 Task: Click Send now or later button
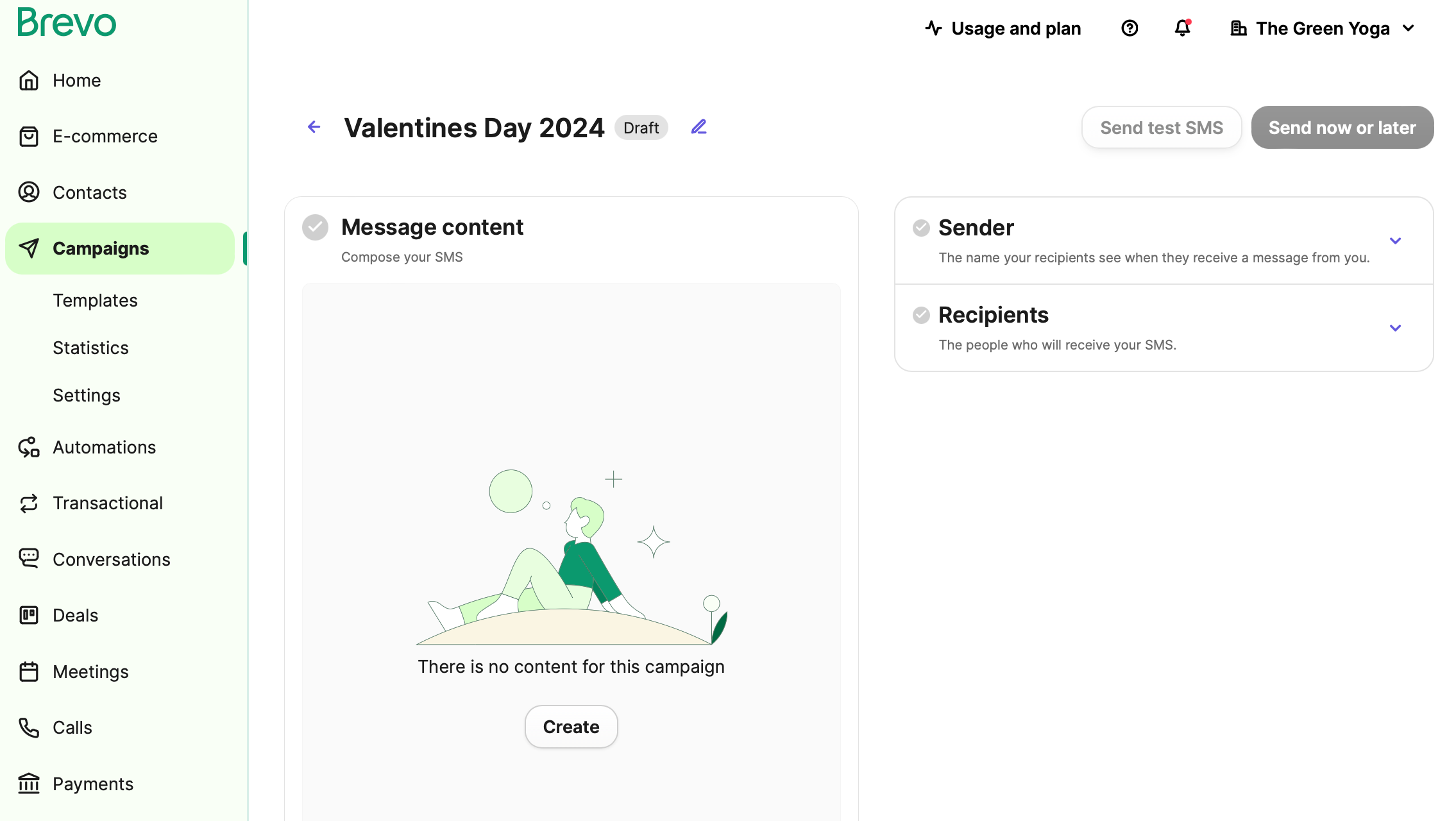pyautogui.click(x=1342, y=127)
